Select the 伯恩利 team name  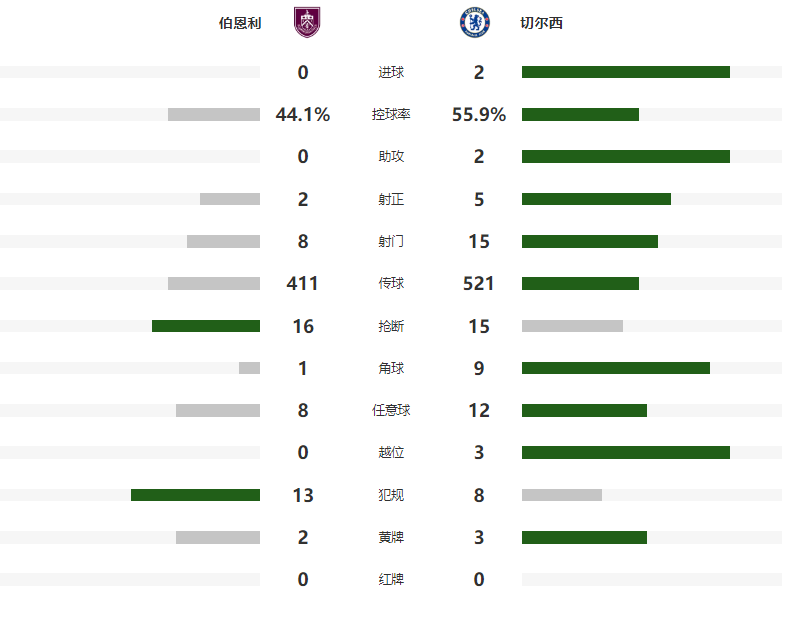[x=240, y=23]
